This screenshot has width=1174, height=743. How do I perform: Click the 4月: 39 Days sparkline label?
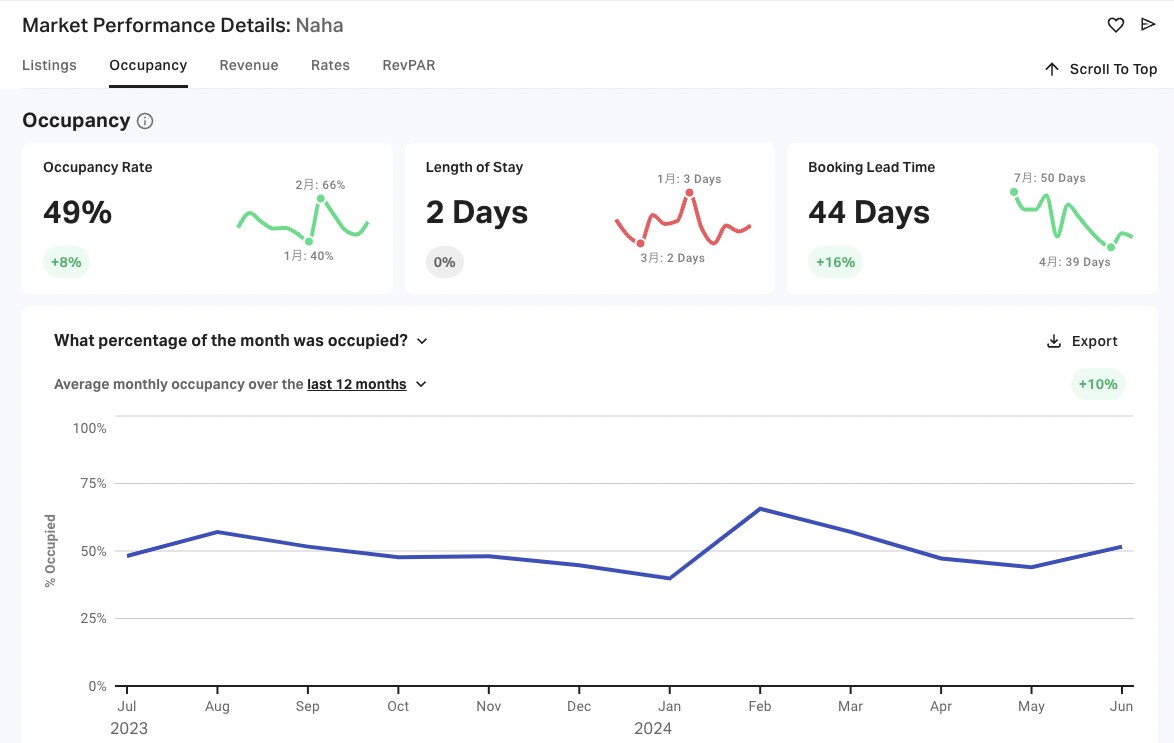coord(1074,262)
